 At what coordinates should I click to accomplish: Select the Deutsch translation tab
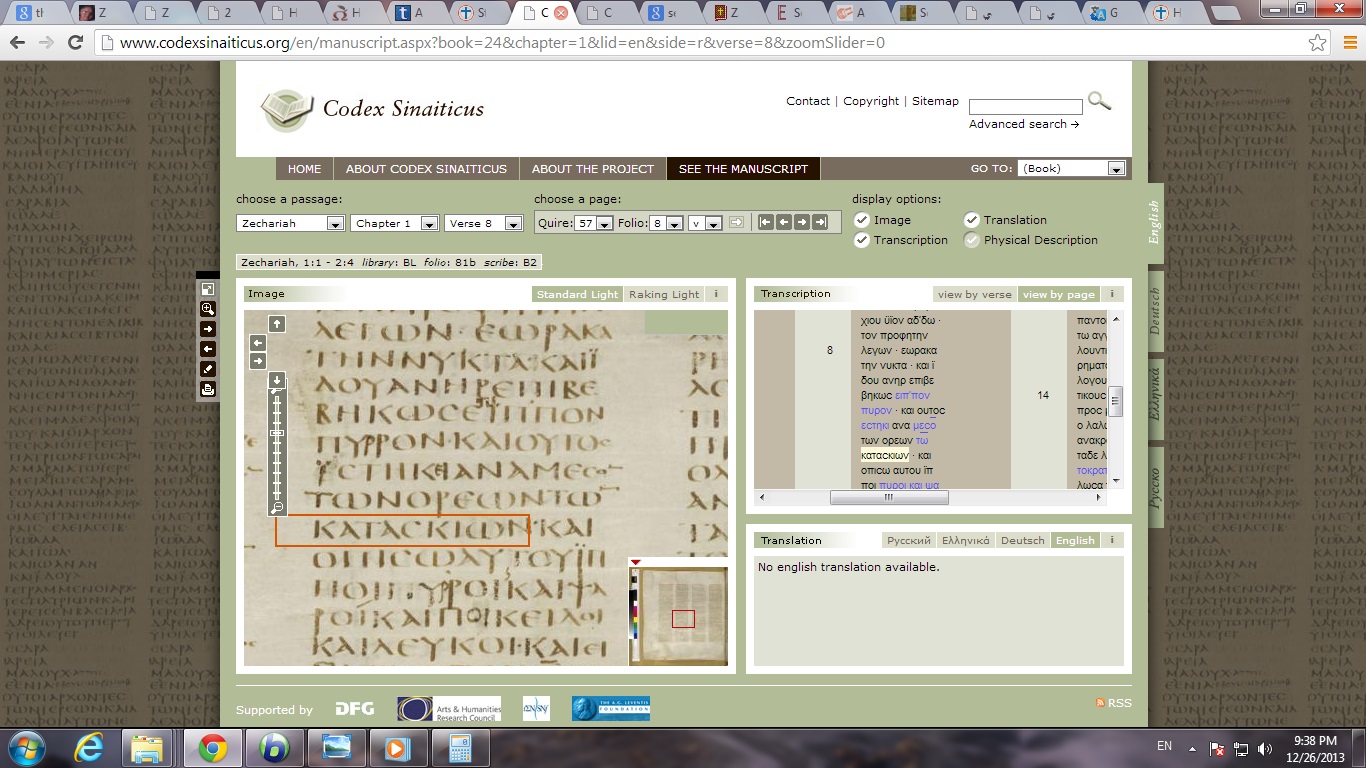pos(1022,541)
